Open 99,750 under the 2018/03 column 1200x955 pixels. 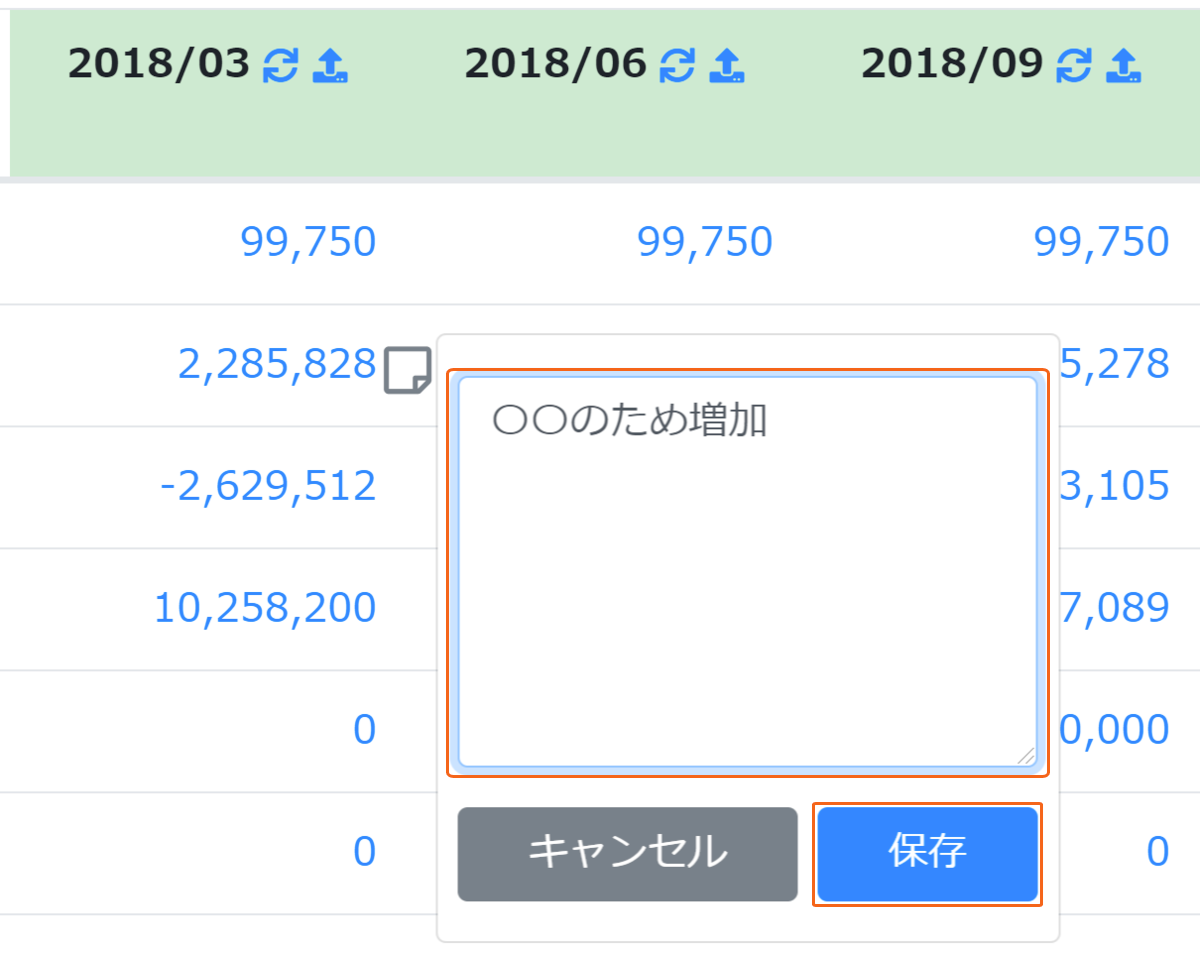(x=308, y=243)
